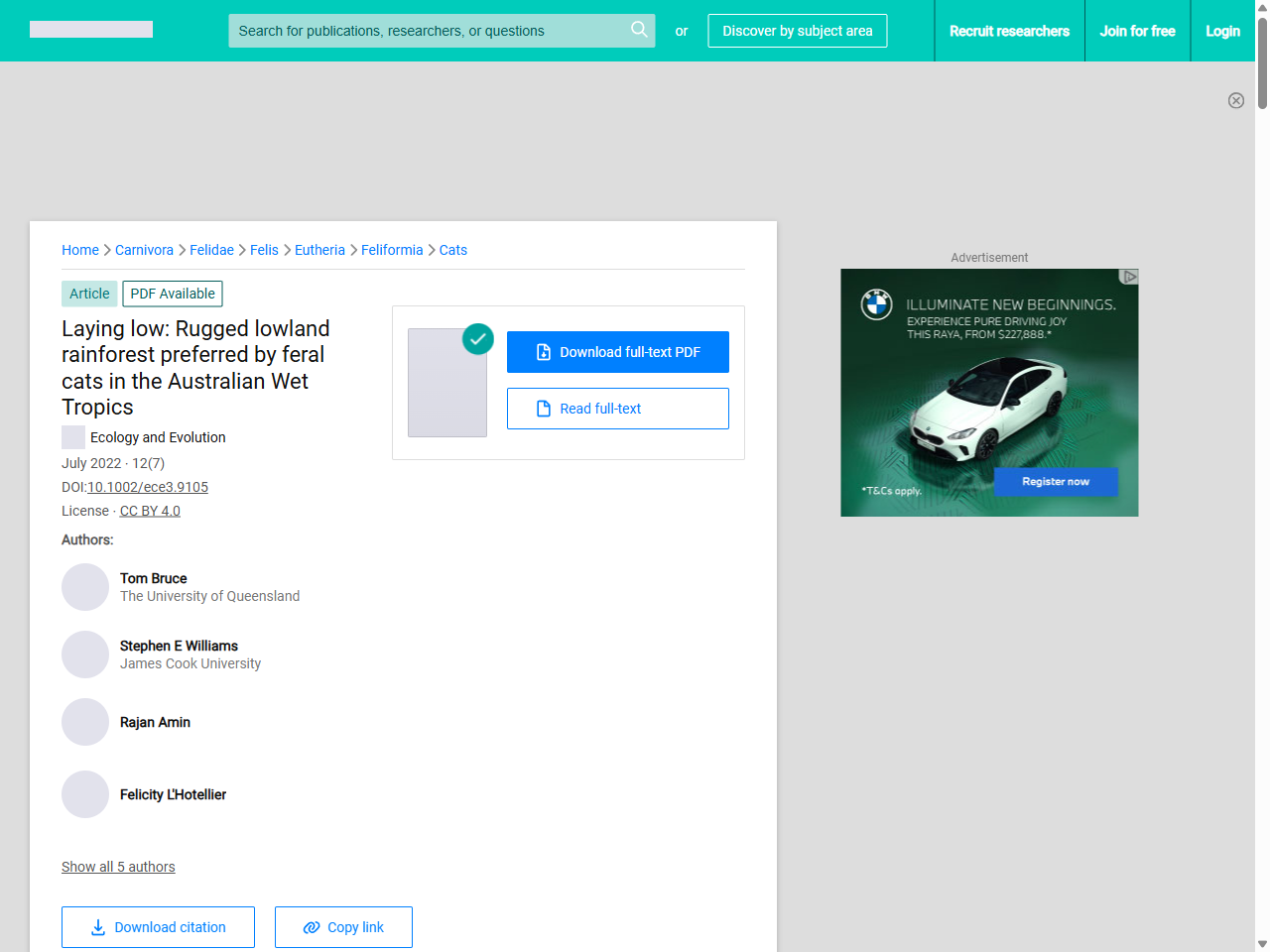The height and width of the screenshot is (952, 1270).
Task: Click the ad choices icon on BMW ad
Action: [x=1129, y=277]
